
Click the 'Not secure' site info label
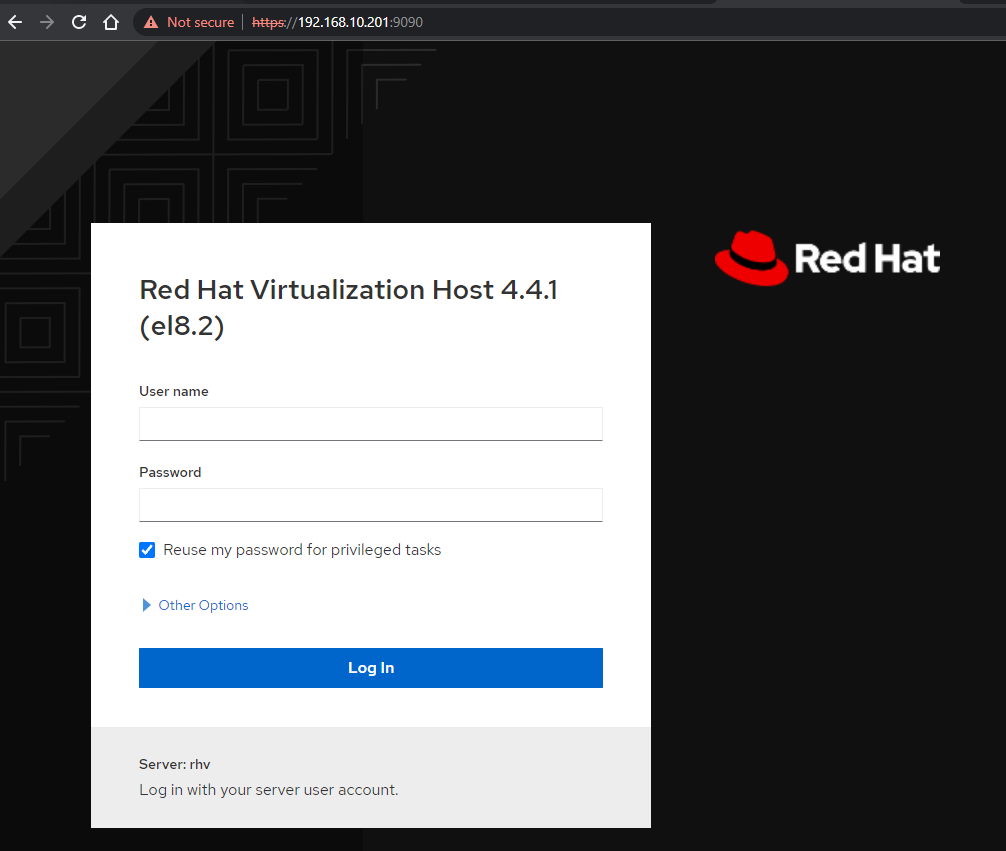click(x=200, y=22)
